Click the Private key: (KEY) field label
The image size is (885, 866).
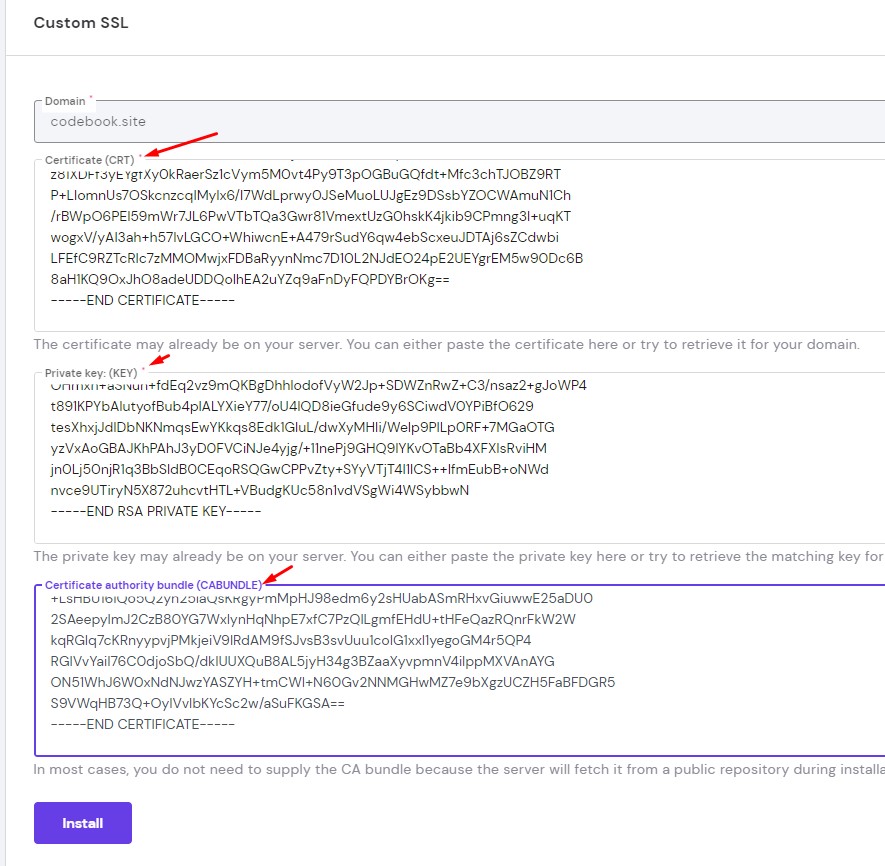[x=91, y=373]
